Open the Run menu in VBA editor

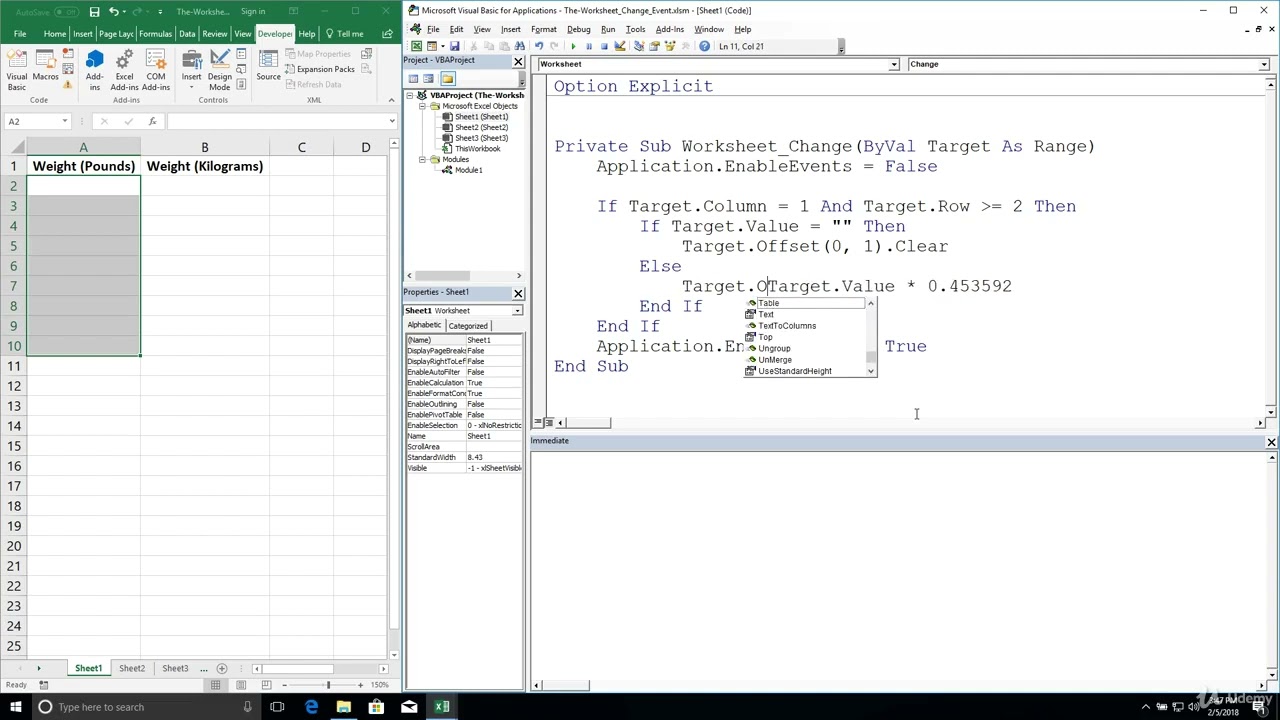(x=608, y=29)
